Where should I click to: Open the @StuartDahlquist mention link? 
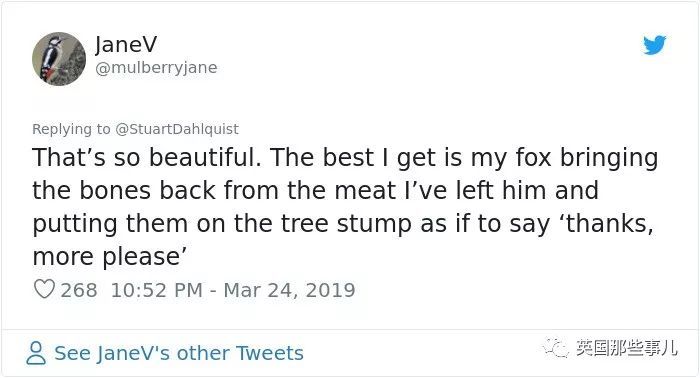177,129
